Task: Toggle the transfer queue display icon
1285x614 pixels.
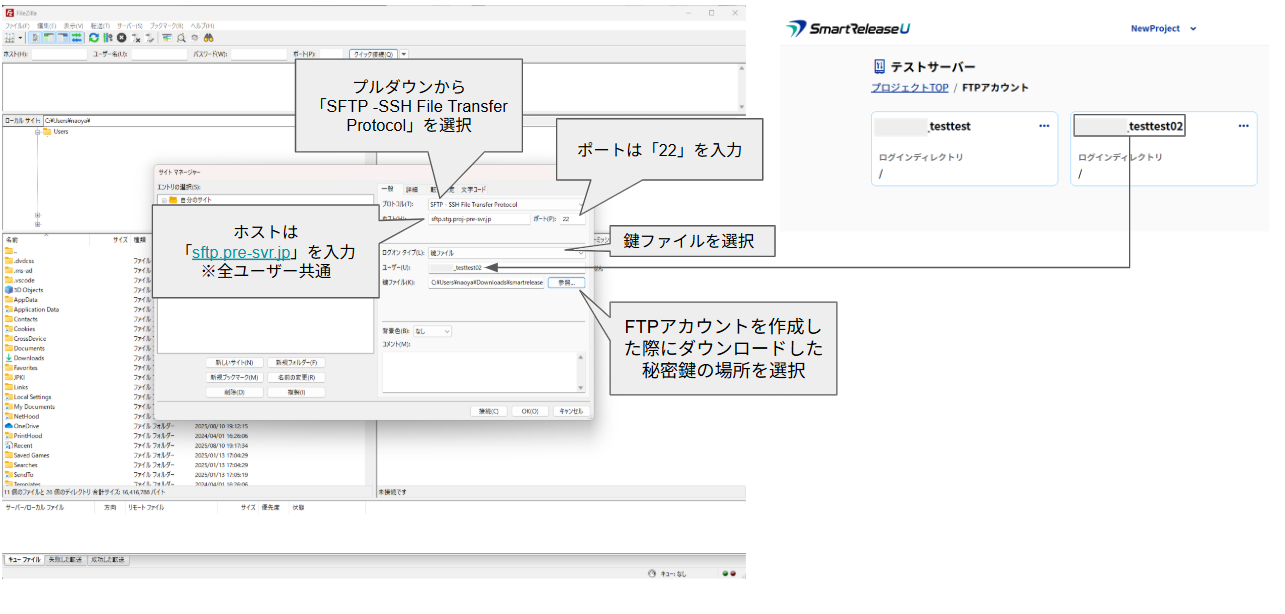Action: pos(76,38)
